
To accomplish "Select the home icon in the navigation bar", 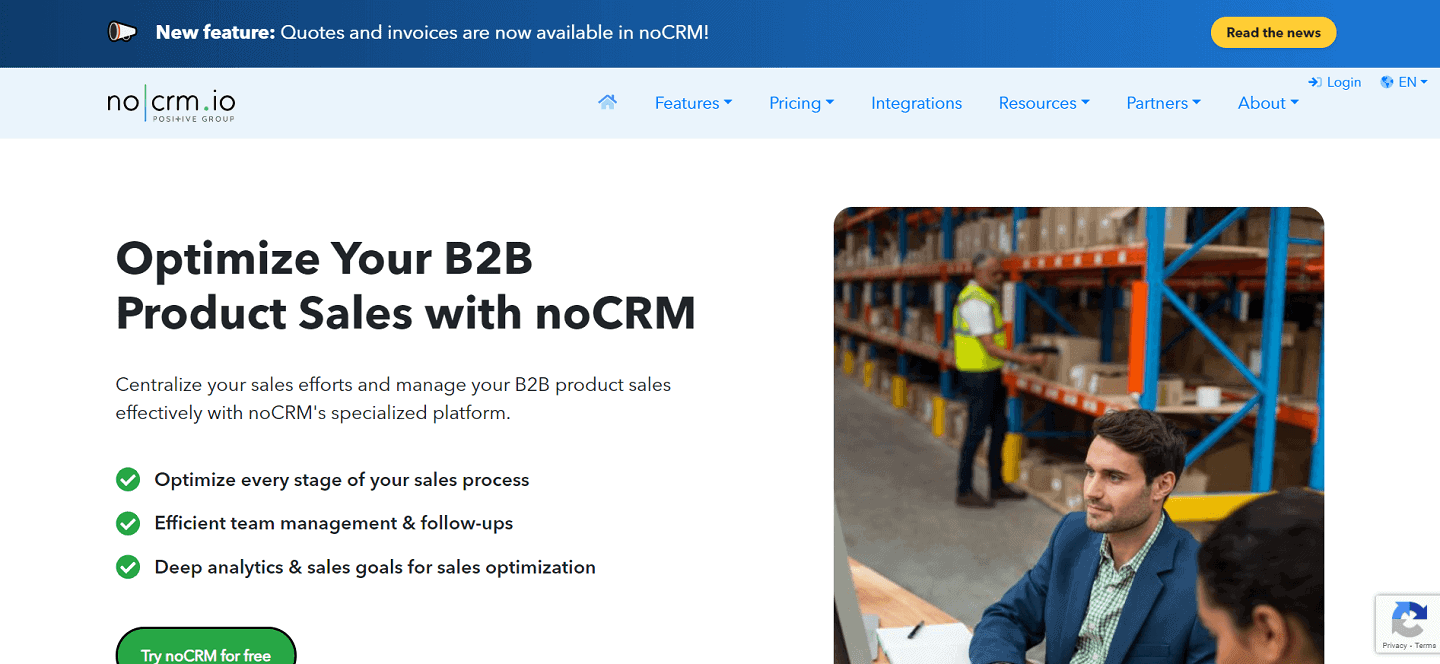I will (x=607, y=101).
